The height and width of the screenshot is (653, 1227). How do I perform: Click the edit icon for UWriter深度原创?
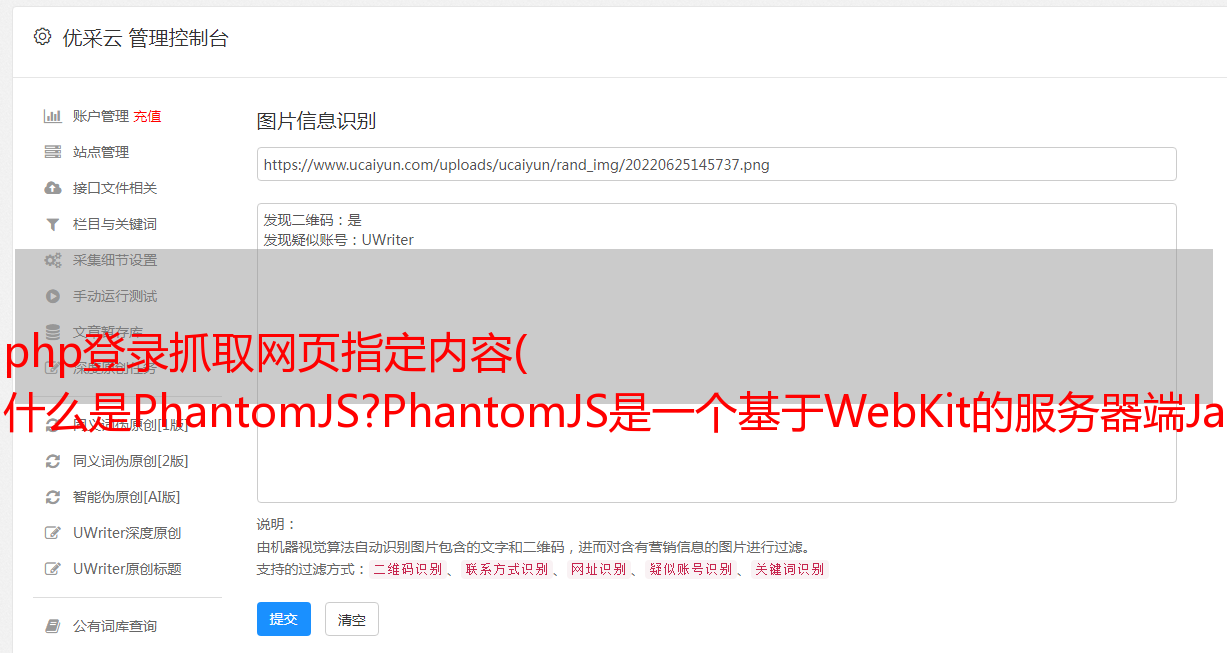click(53, 533)
